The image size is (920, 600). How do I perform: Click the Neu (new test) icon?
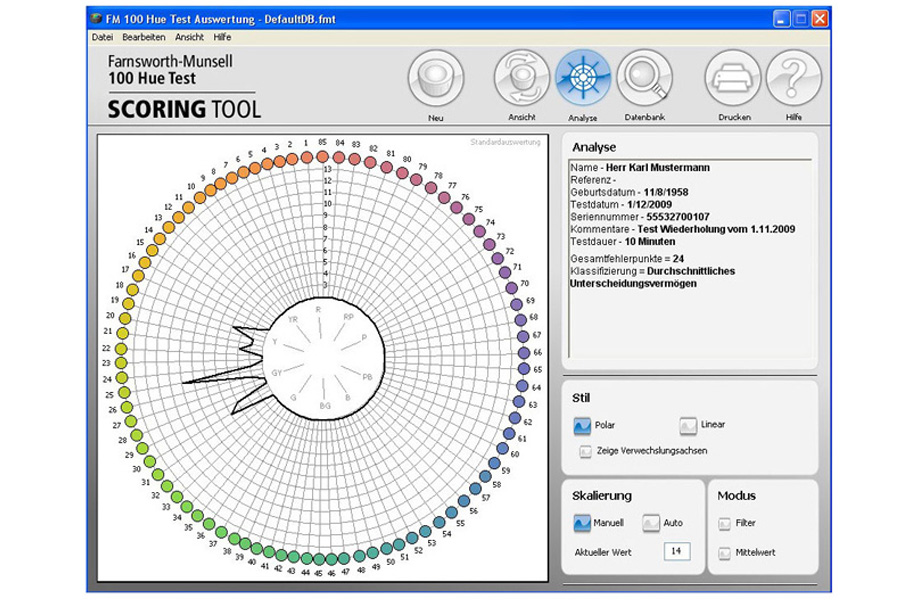(x=436, y=79)
